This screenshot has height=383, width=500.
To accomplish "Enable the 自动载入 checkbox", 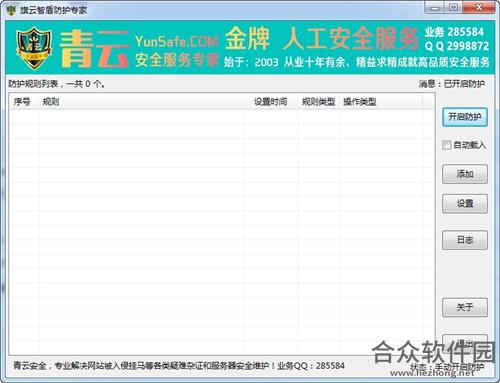I will (x=447, y=145).
